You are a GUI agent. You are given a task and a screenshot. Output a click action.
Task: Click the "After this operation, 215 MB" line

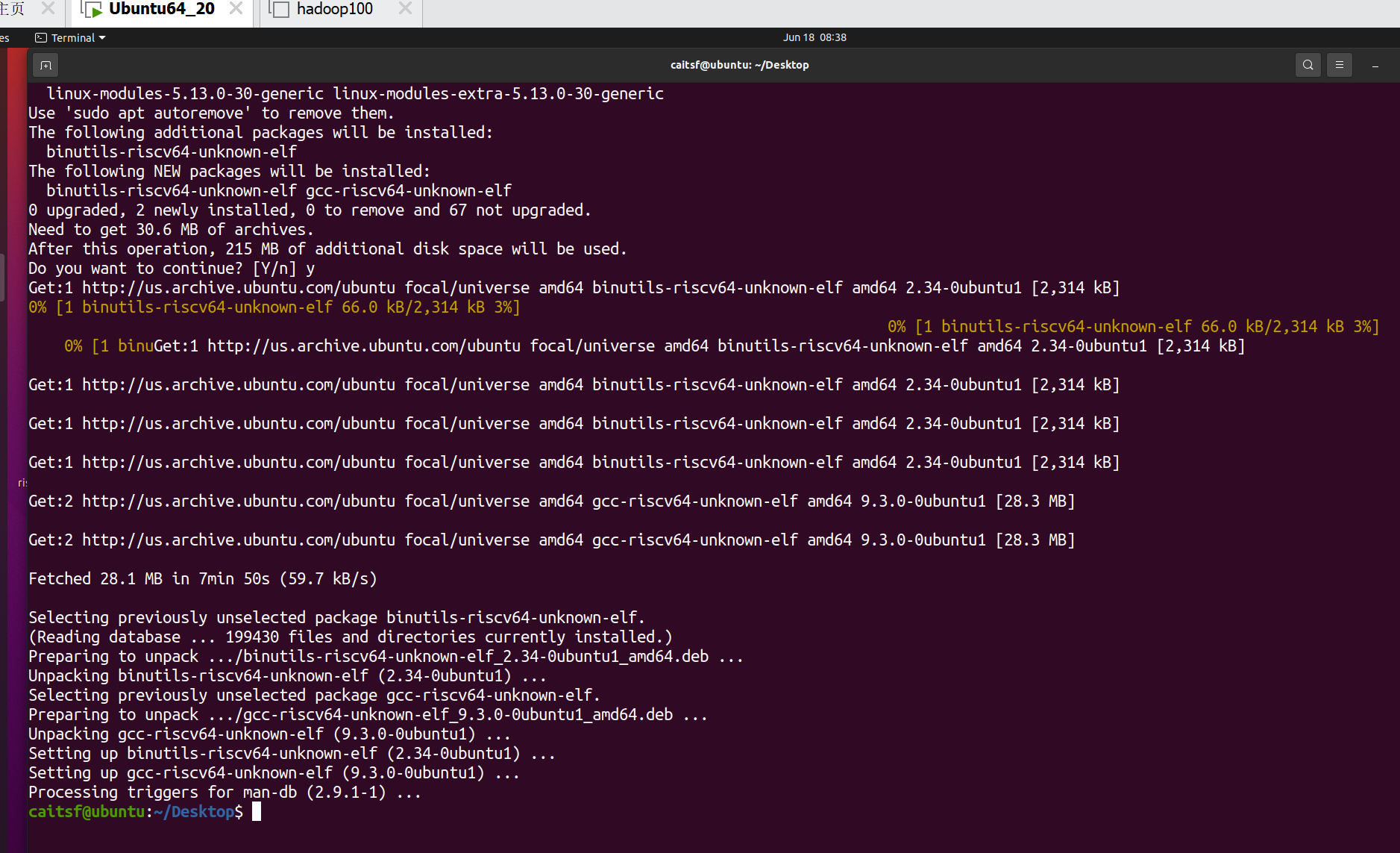pyautogui.click(x=327, y=249)
